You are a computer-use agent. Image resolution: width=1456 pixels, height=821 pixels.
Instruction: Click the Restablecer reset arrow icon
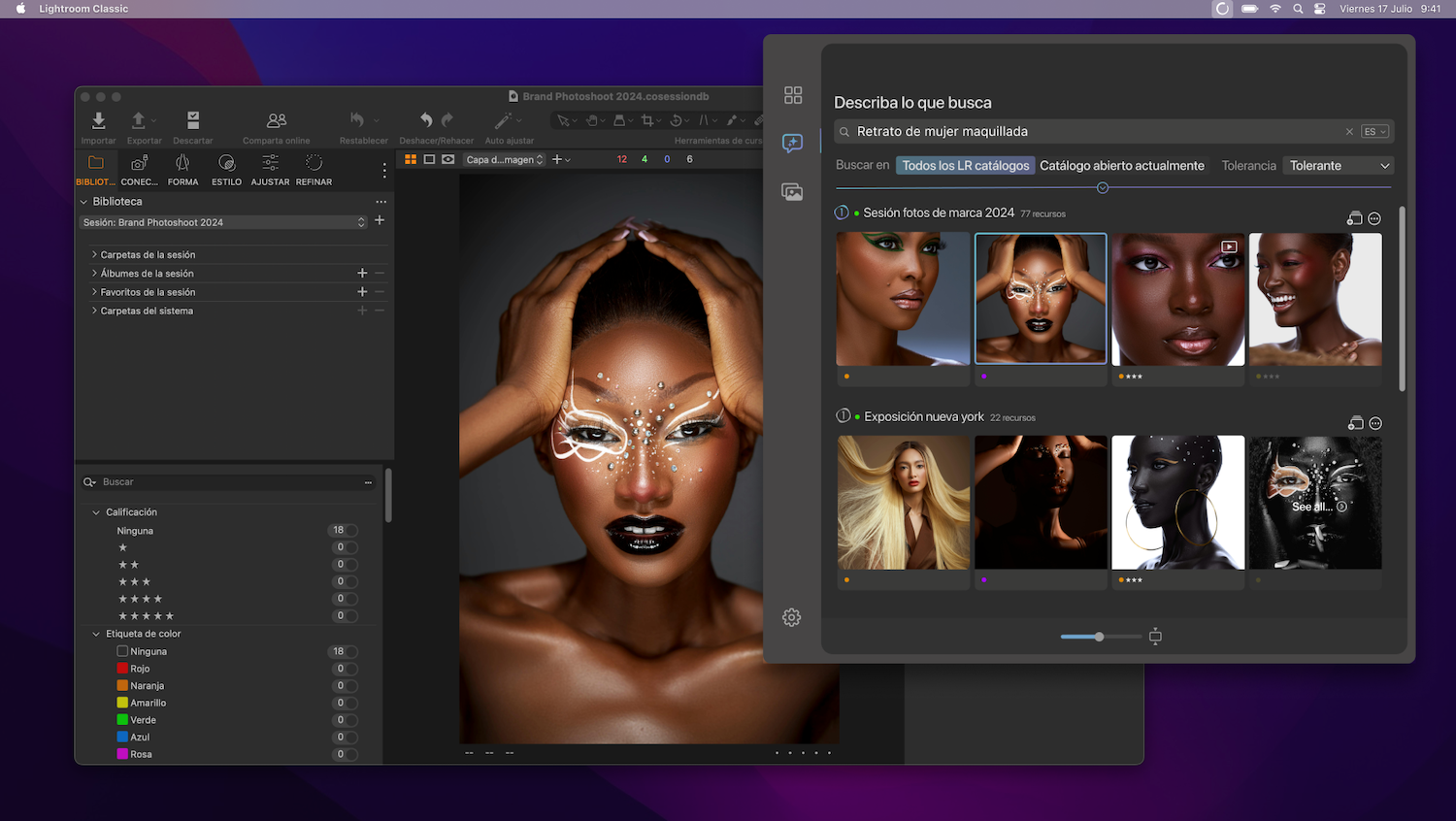(x=357, y=119)
